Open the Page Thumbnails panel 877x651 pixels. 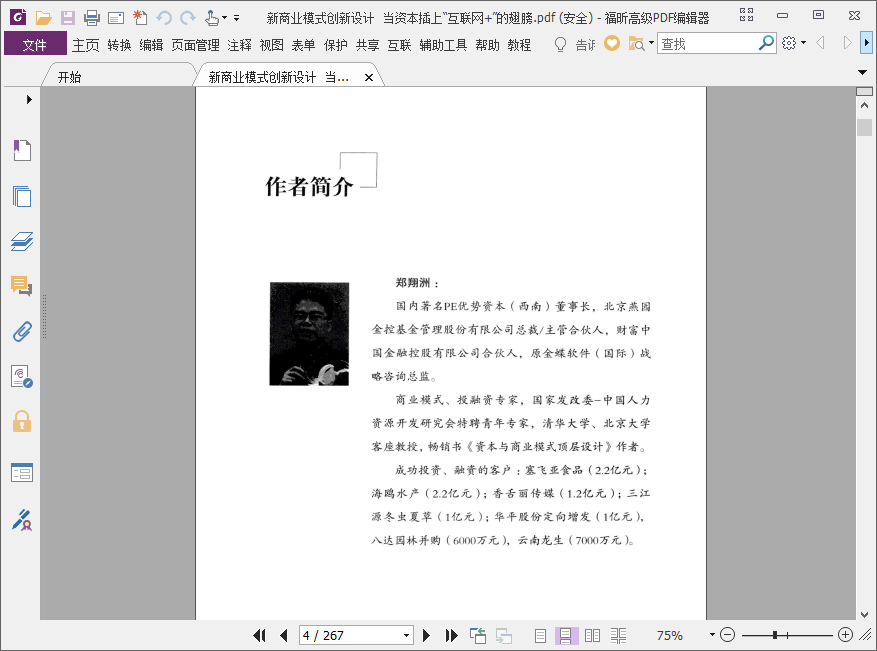click(x=22, y=196)
